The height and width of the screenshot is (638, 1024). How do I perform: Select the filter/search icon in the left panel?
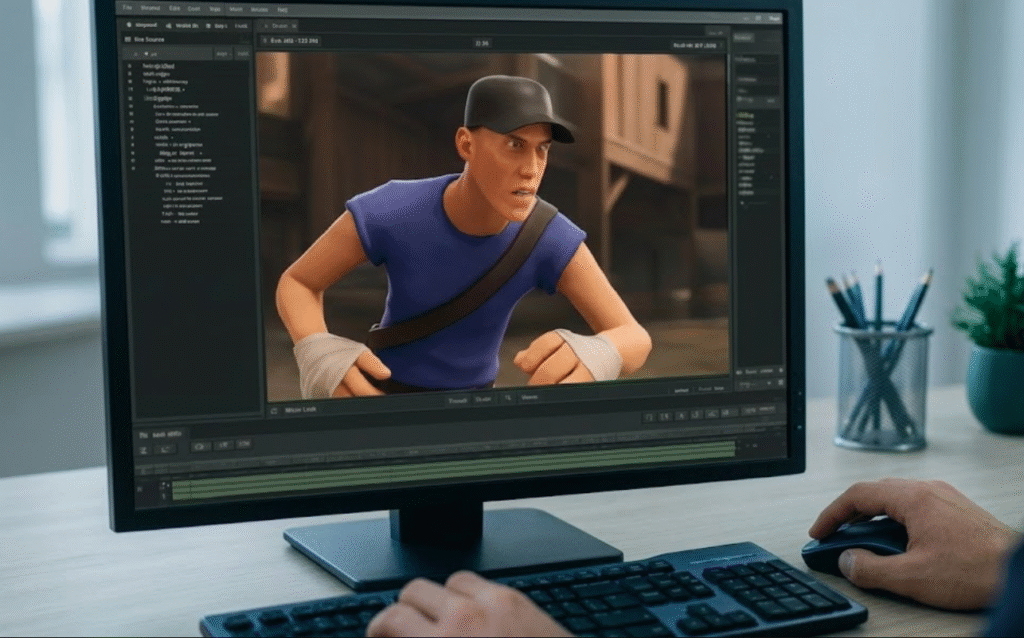(x=146, y=53)
